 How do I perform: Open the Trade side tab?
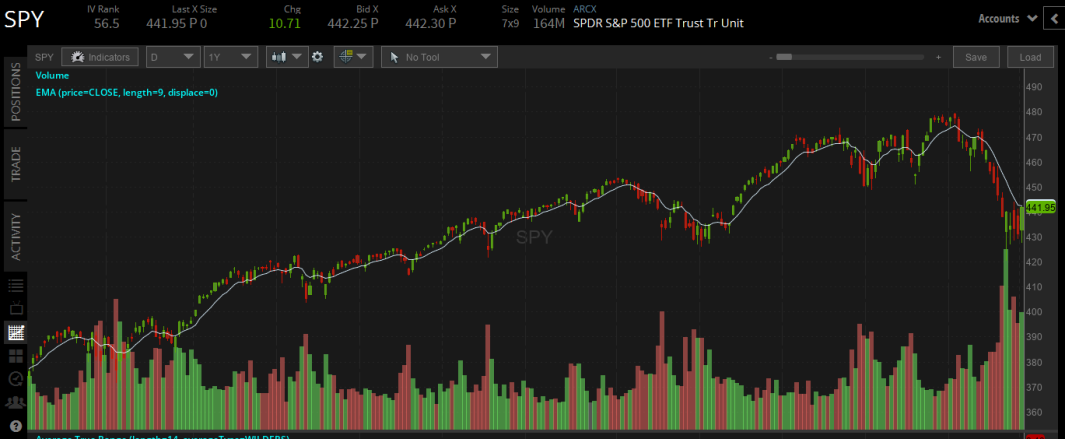[x=16, y=164]
